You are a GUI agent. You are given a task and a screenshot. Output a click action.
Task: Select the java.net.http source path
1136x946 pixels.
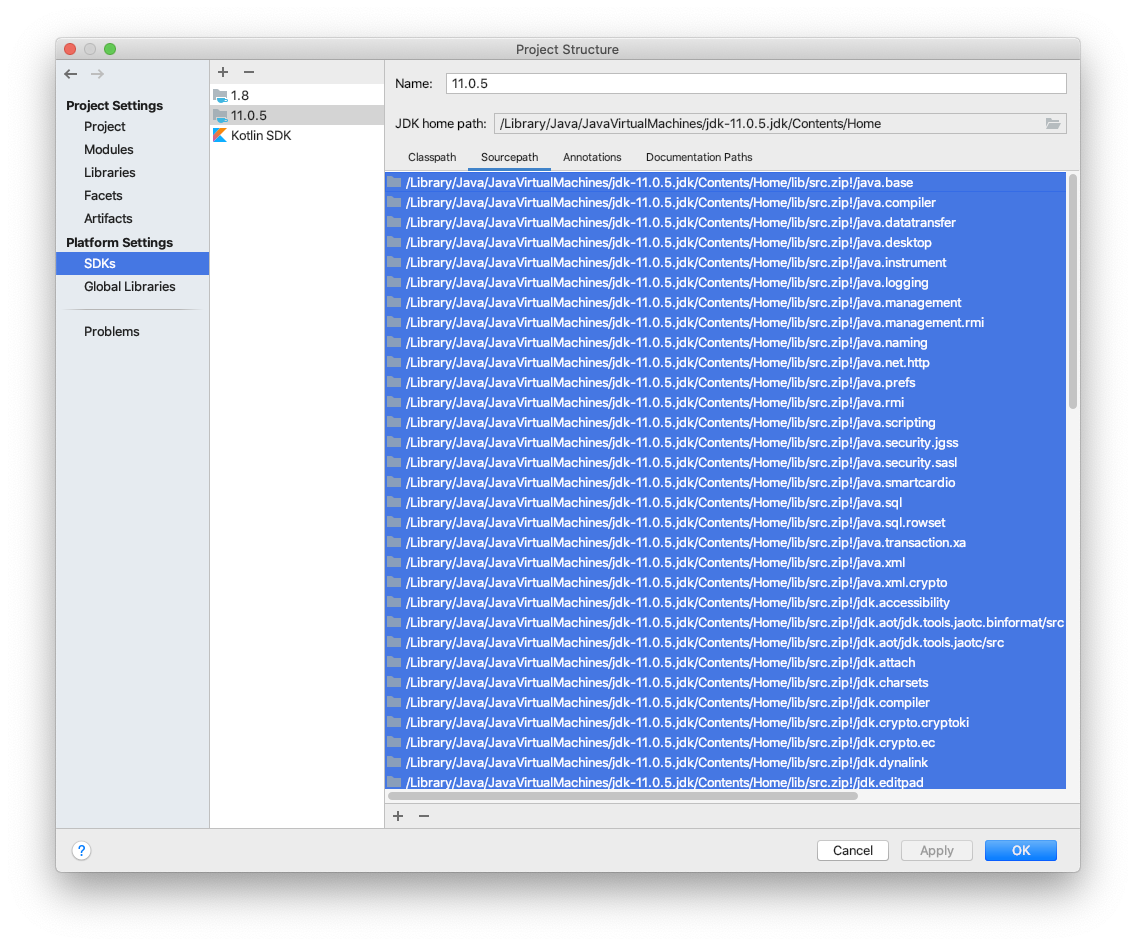coord(725,362)
